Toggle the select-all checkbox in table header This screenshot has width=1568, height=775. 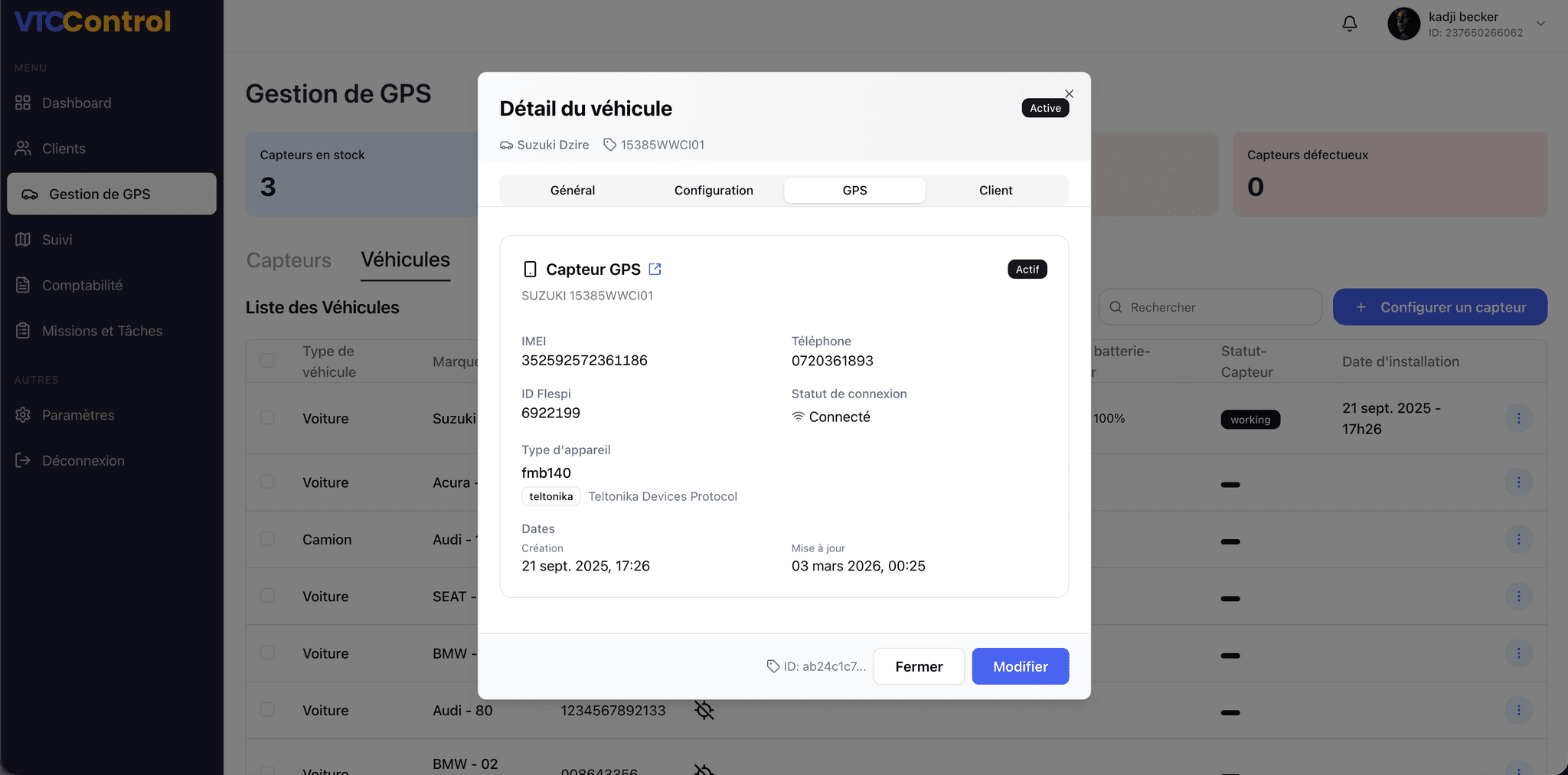pyautogui.click(x=267, y=361)
